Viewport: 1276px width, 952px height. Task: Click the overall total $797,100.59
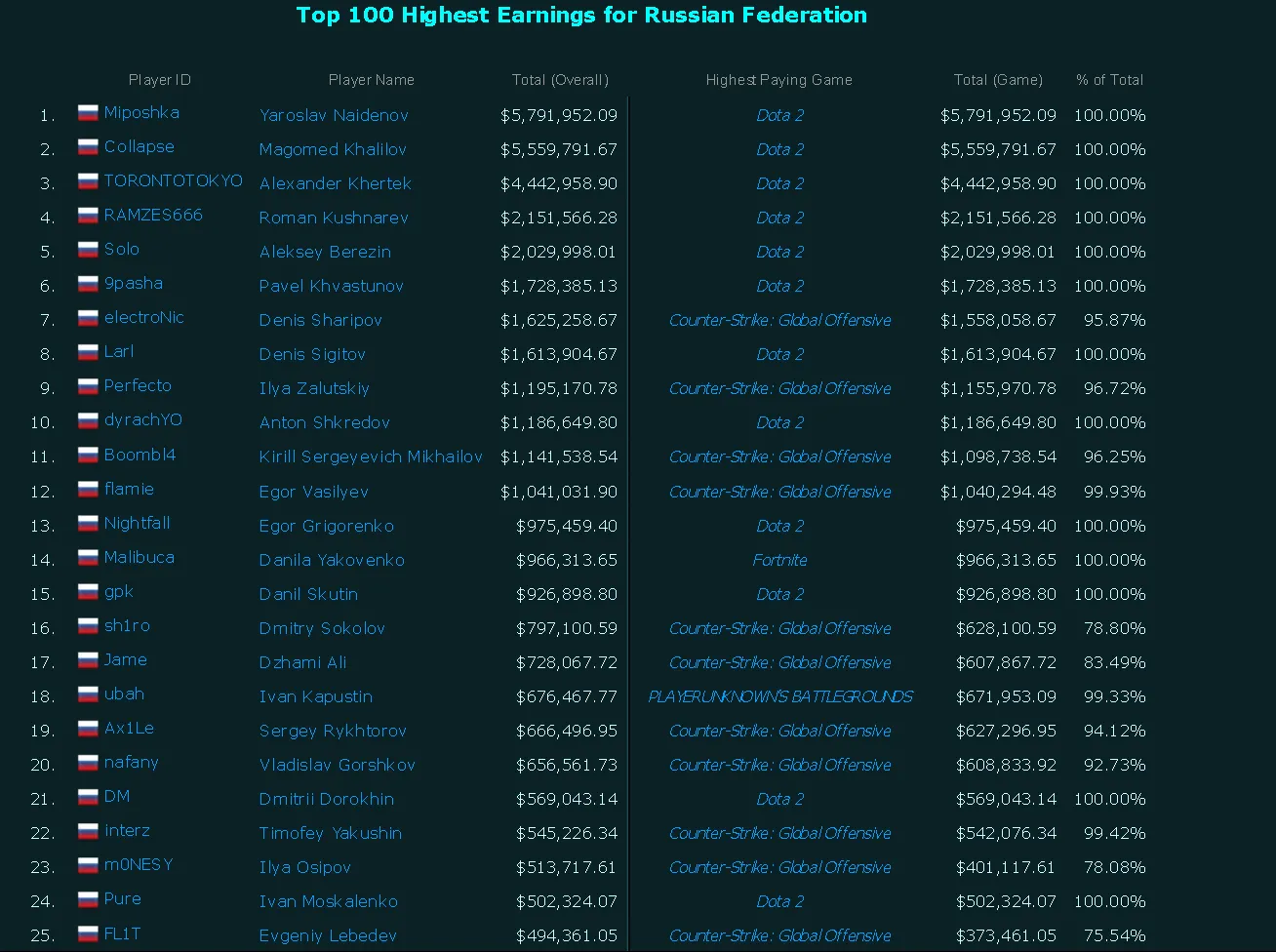[567, 629]
